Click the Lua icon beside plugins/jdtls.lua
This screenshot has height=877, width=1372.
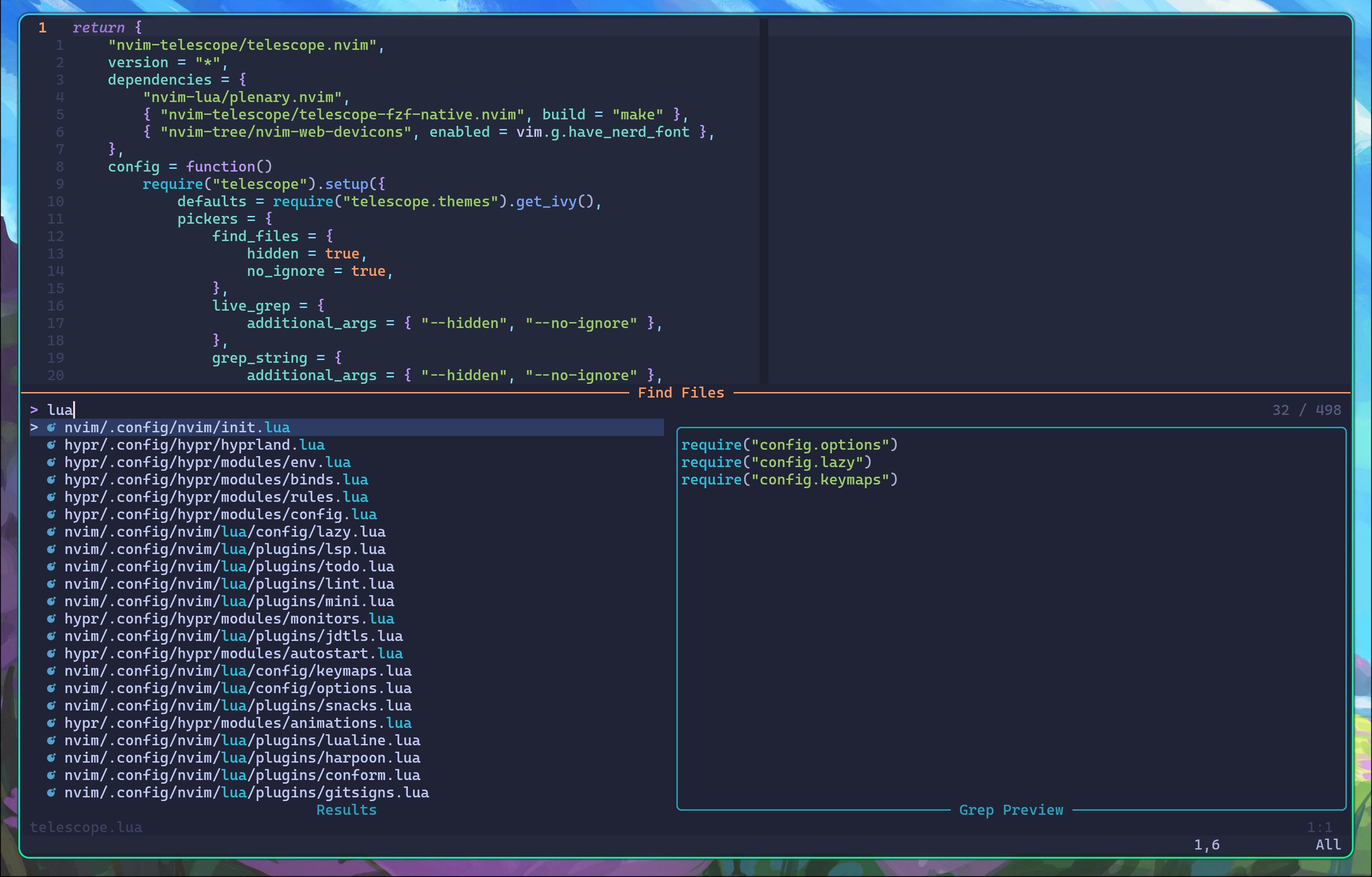[x=51, y=636]
